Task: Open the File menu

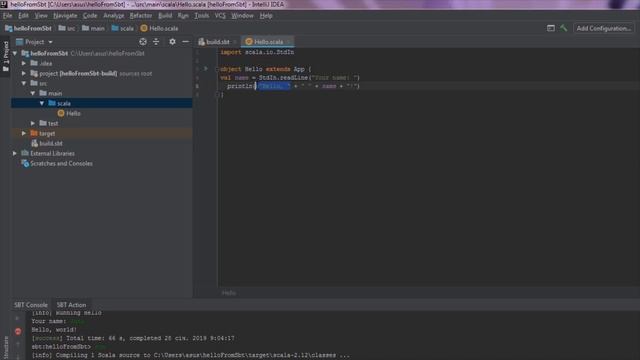Action: 7,16
